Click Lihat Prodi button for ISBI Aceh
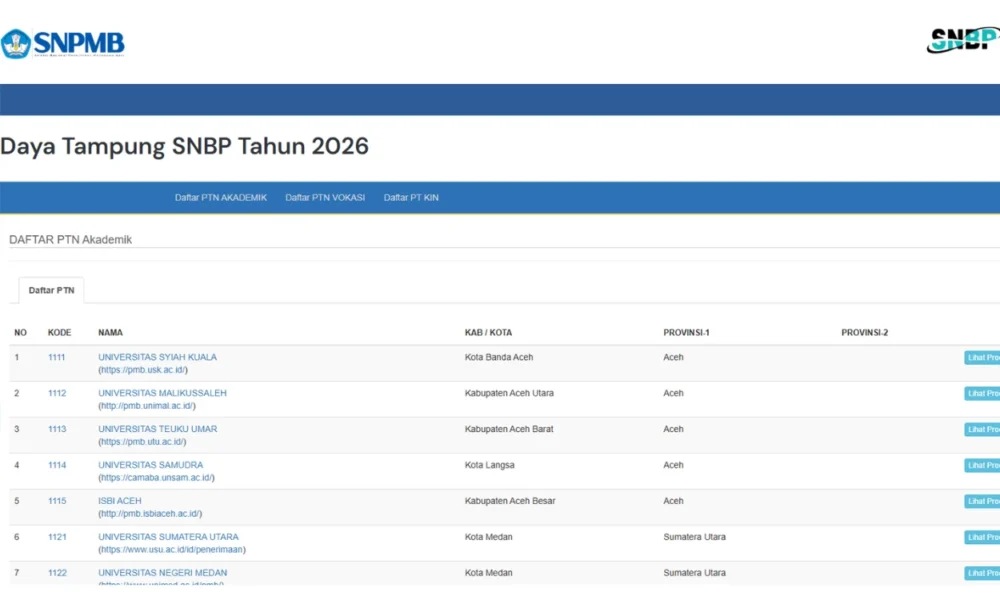Image resolution: width=1000 pixels, height=600 pixels. (982, 501)
